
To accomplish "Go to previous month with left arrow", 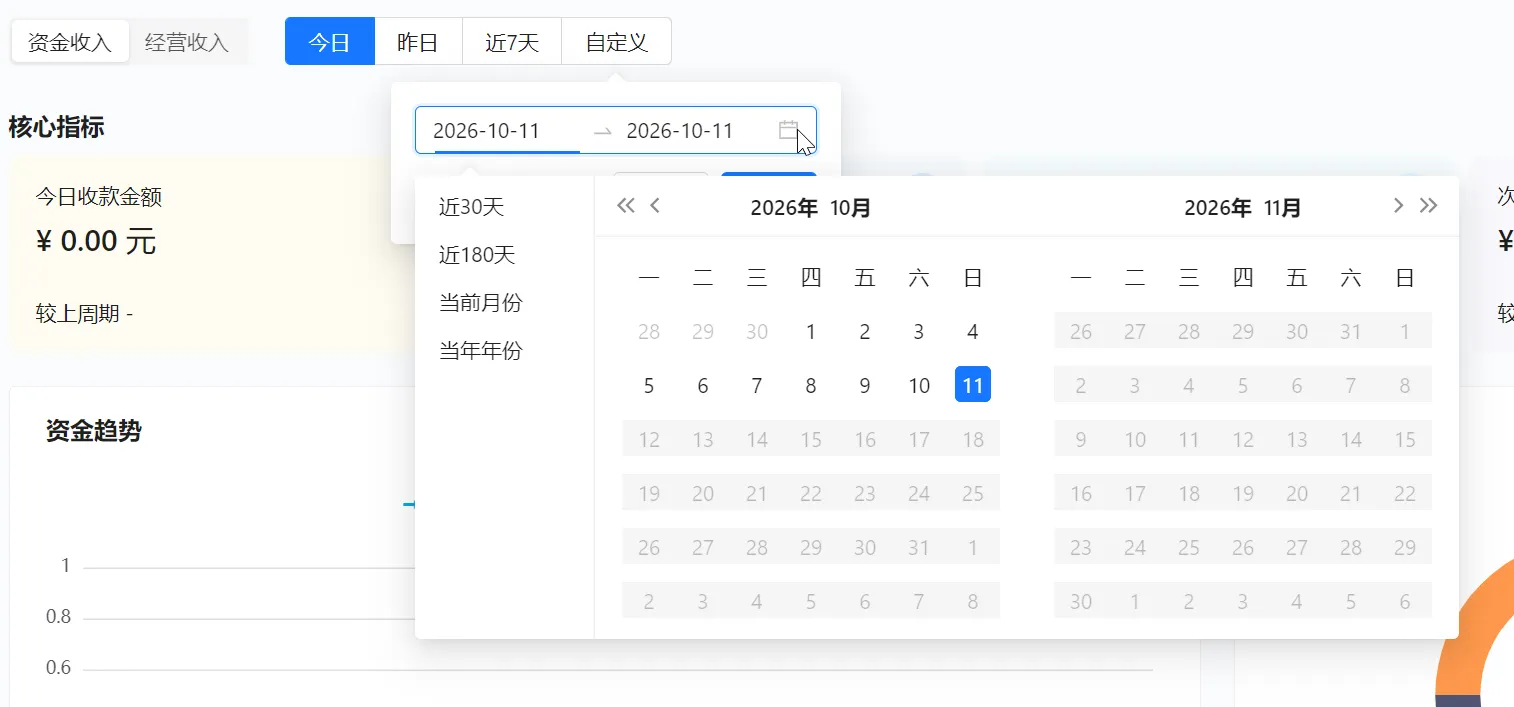I will (x=655, y=206).
